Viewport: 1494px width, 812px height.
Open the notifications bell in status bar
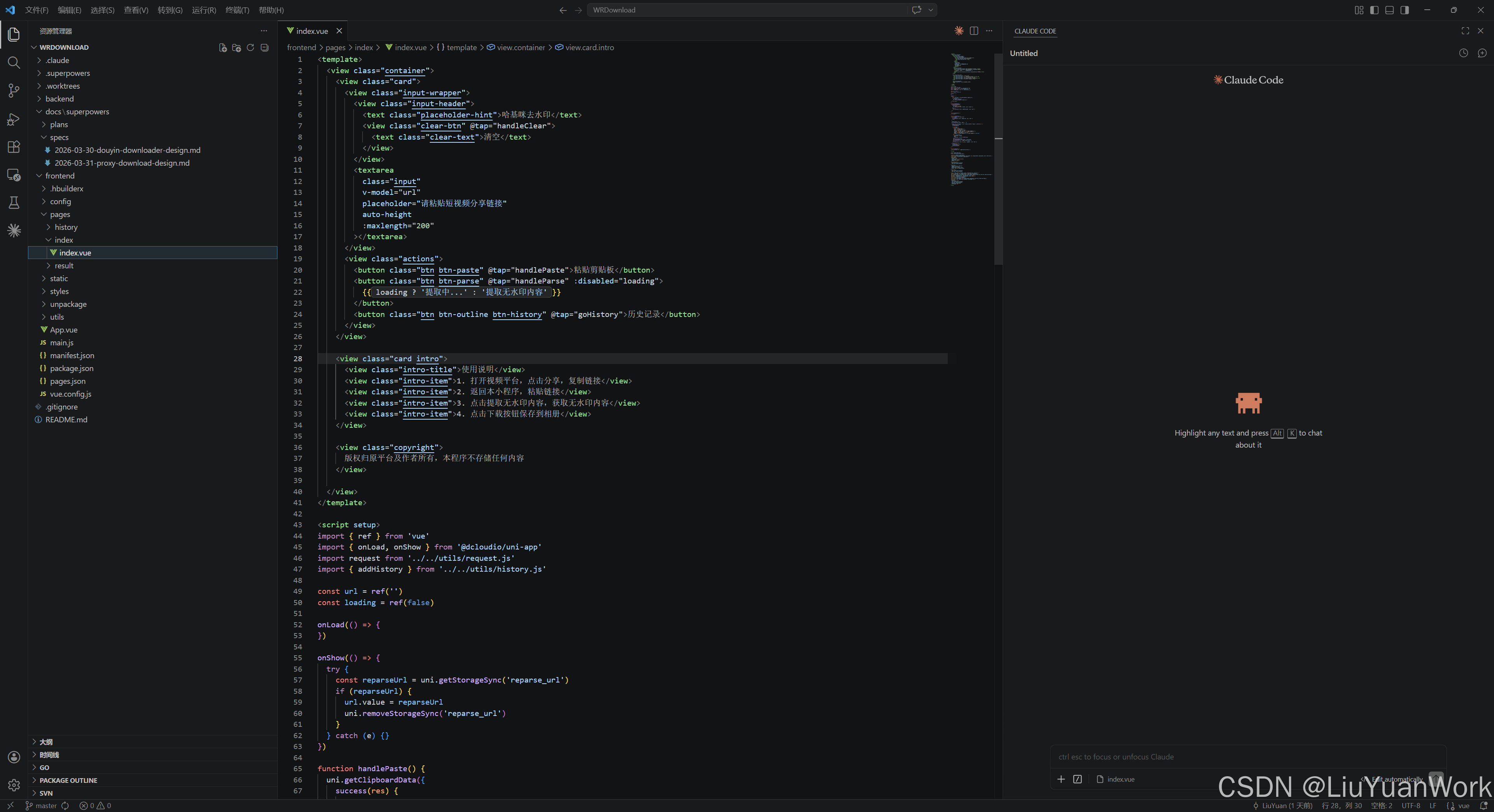click(x=1484, y=806)
